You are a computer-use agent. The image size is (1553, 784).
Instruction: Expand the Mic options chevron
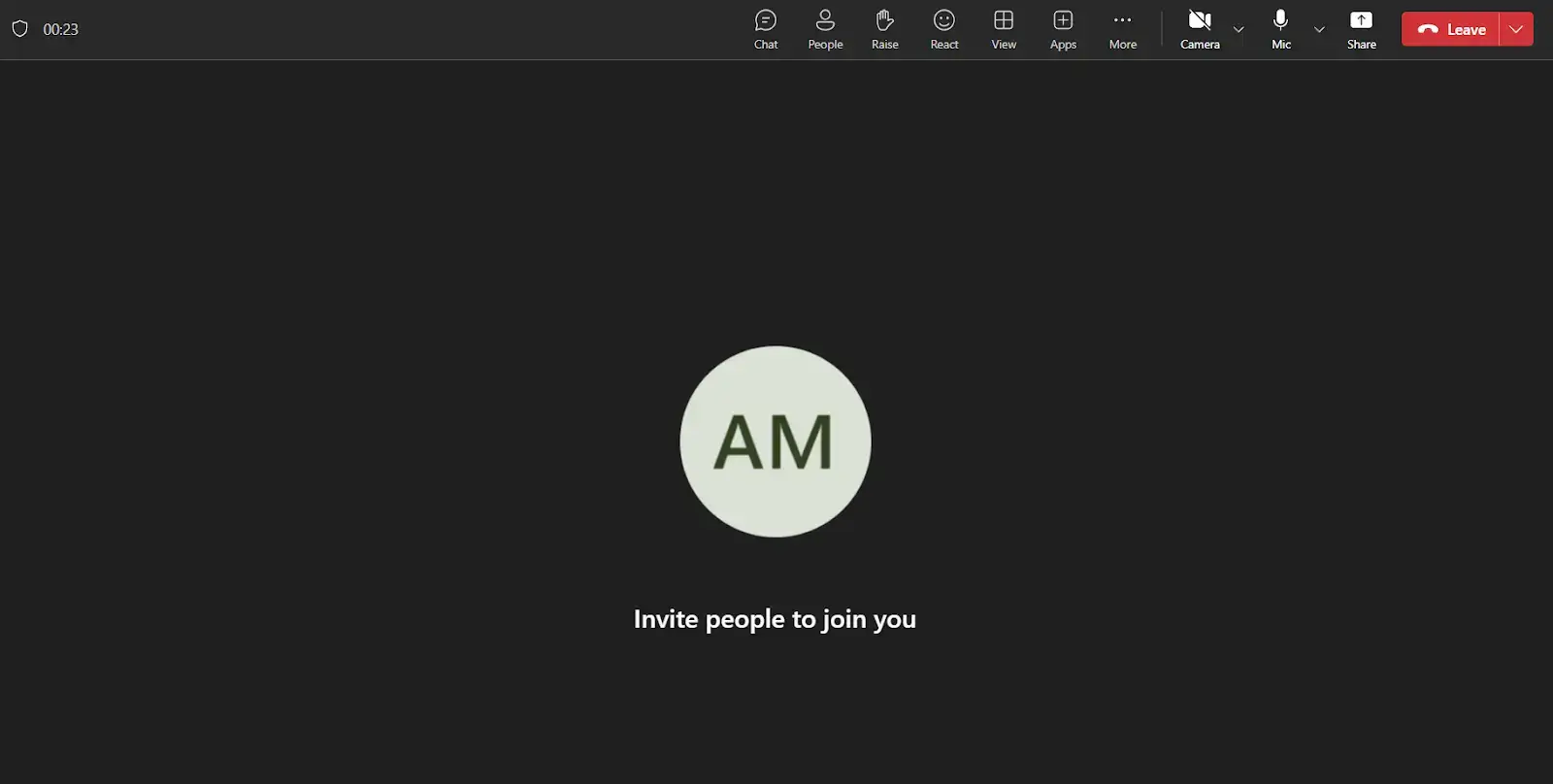[1319, 29]
